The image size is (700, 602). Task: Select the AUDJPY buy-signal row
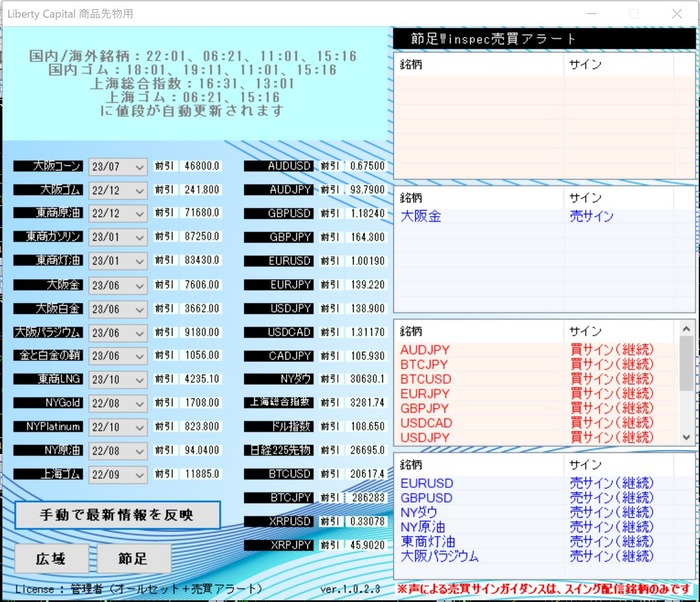coord(537,350)
